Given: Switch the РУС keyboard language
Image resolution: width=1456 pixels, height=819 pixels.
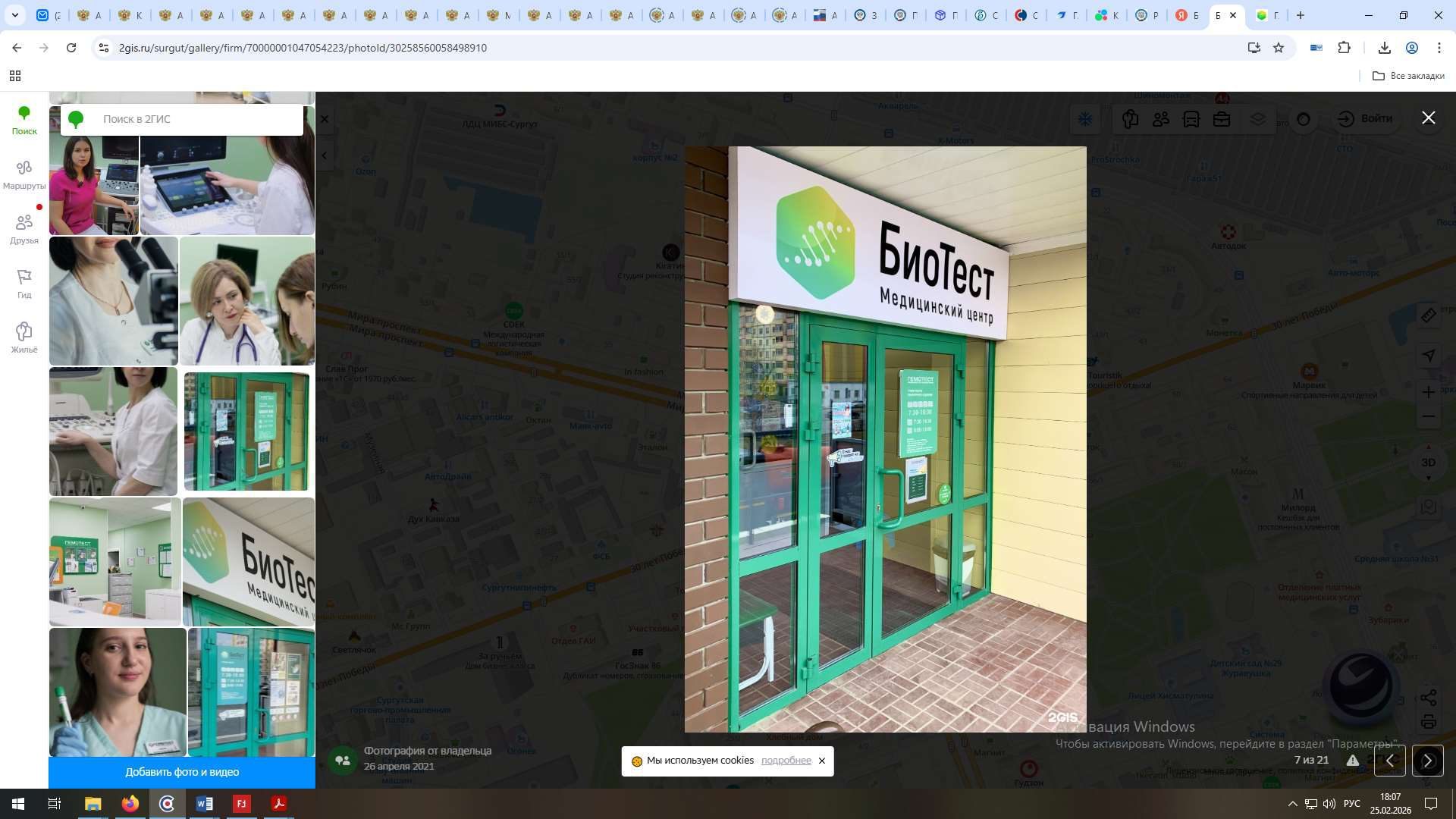Looking at the screenshot, I should (1351, 804).
